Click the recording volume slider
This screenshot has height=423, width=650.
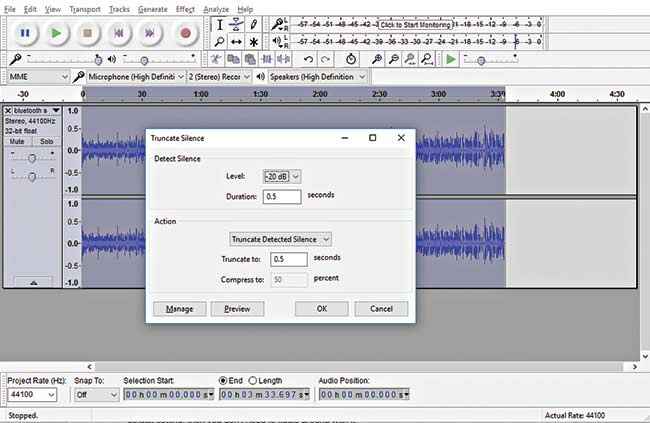[x=63, y=59]
